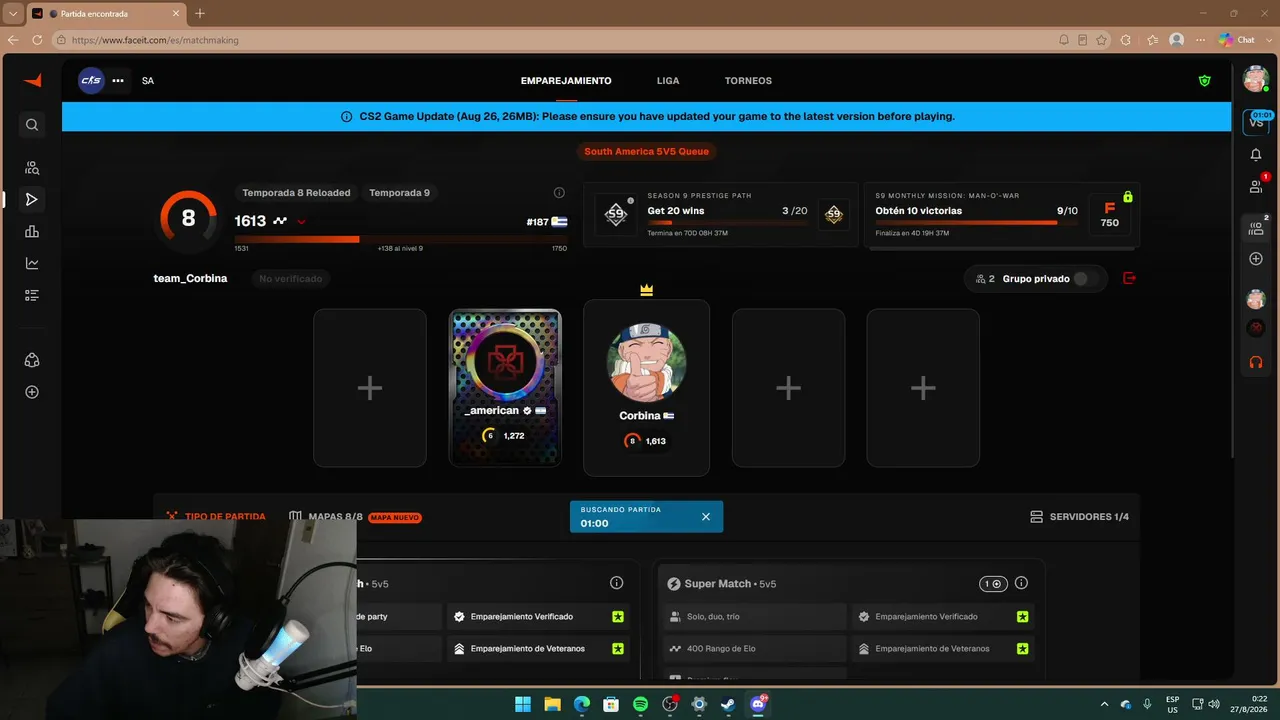
Task: Open the friends icon with red badge
Action: pyautogui.click(x=1257, y=186)
